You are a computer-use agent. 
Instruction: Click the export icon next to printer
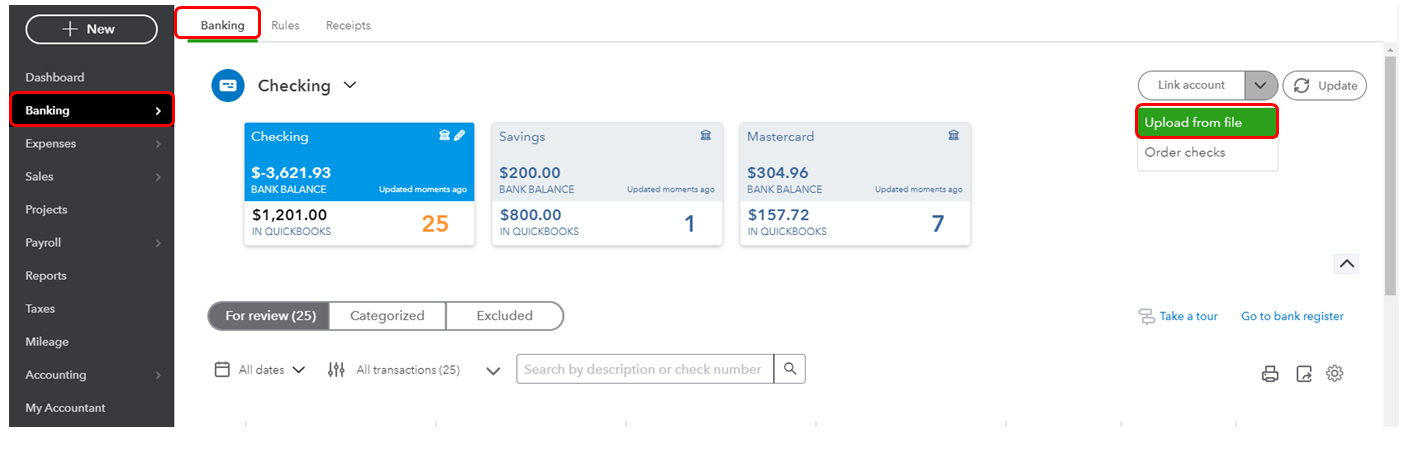[1303, 374]
